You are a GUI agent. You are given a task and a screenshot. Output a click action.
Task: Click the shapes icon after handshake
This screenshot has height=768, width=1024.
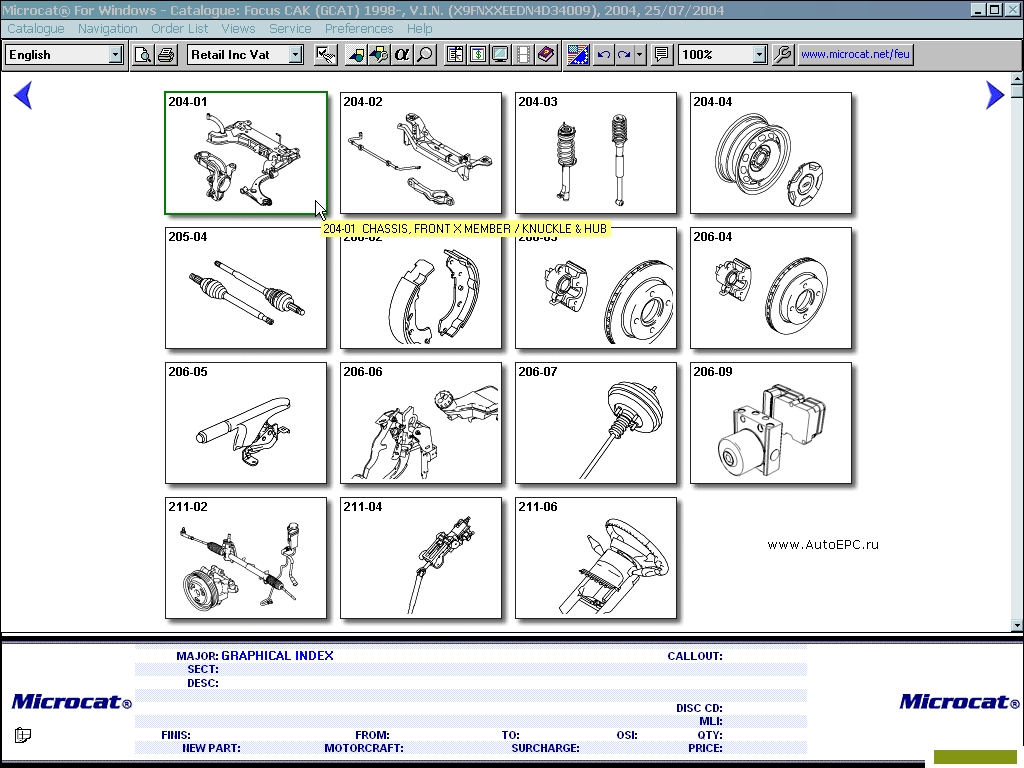(357, 55)
